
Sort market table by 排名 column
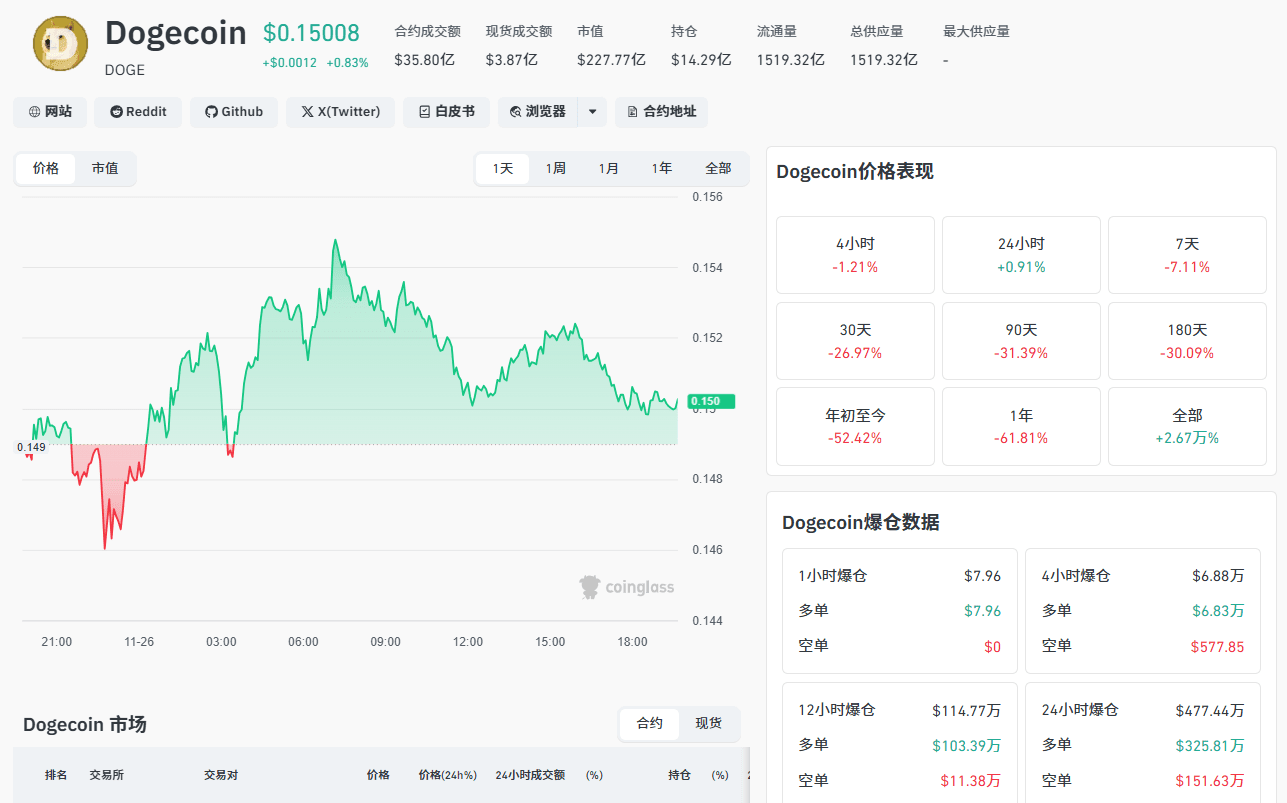[x=56, y=775]
